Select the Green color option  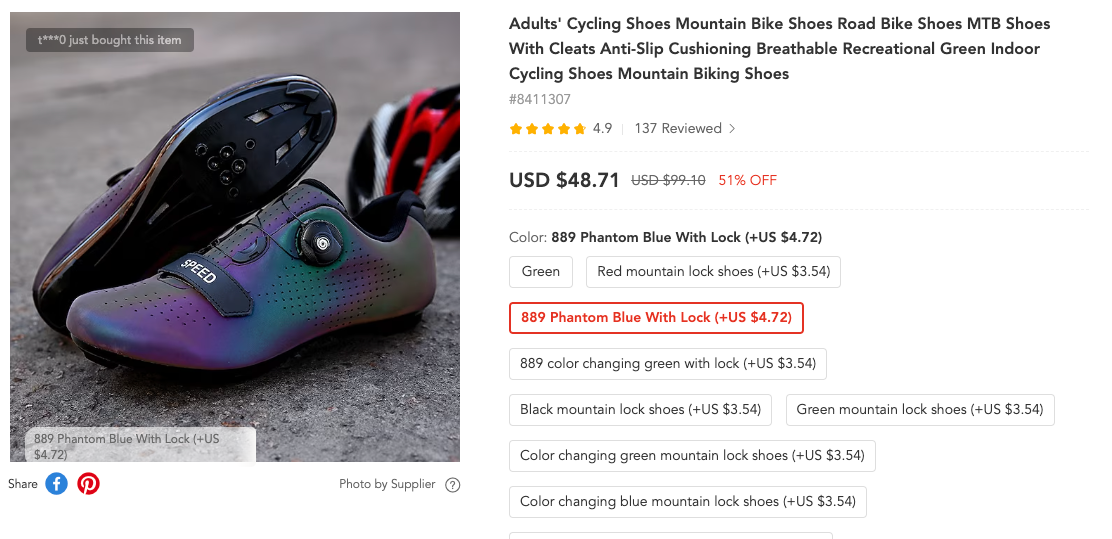coord(541,271)
